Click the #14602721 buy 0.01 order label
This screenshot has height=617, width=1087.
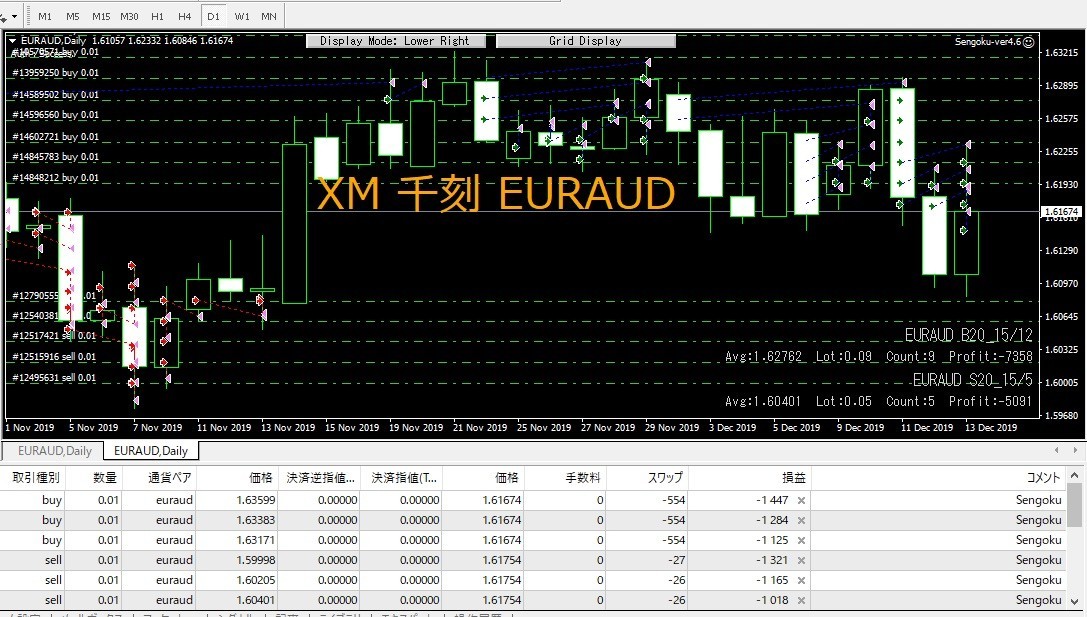click(x=55, y=137)
